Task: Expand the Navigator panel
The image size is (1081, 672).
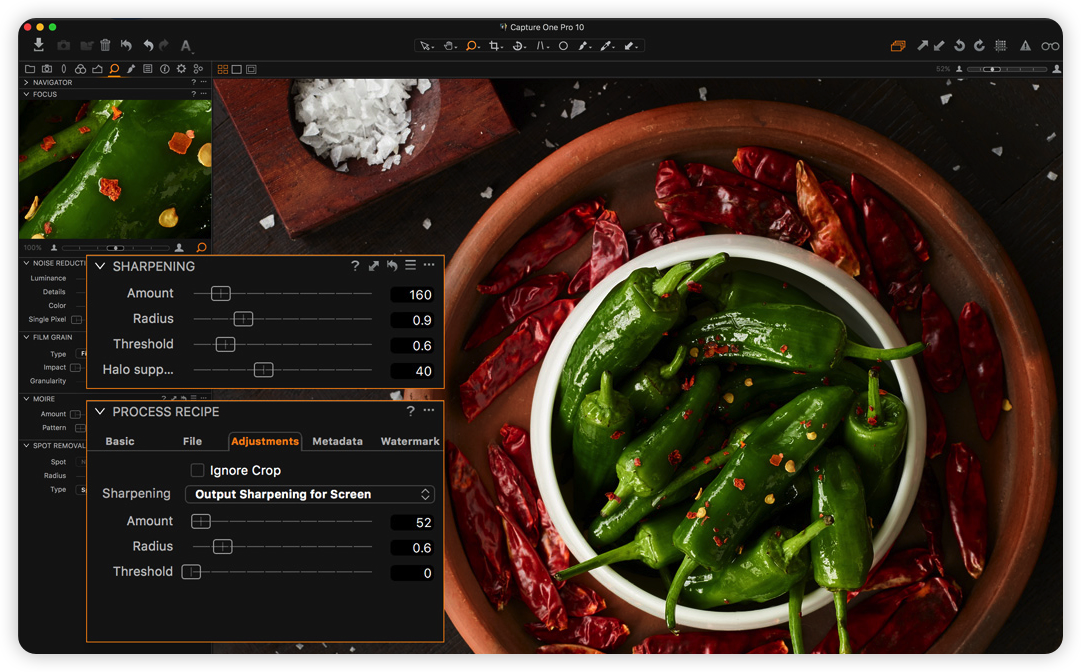Action: (27, 82)
